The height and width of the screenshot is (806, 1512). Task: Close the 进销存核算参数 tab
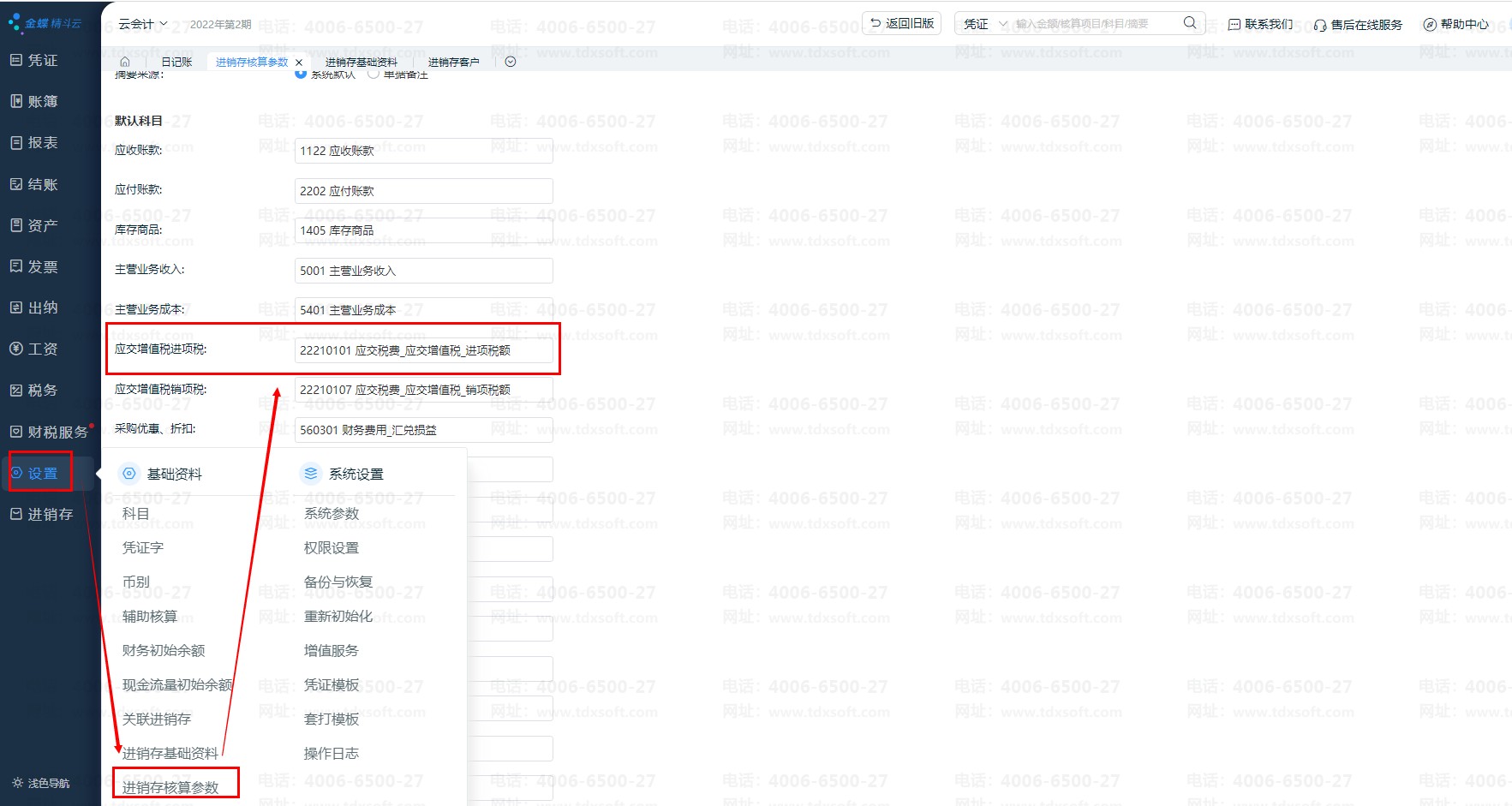point(299,63)
